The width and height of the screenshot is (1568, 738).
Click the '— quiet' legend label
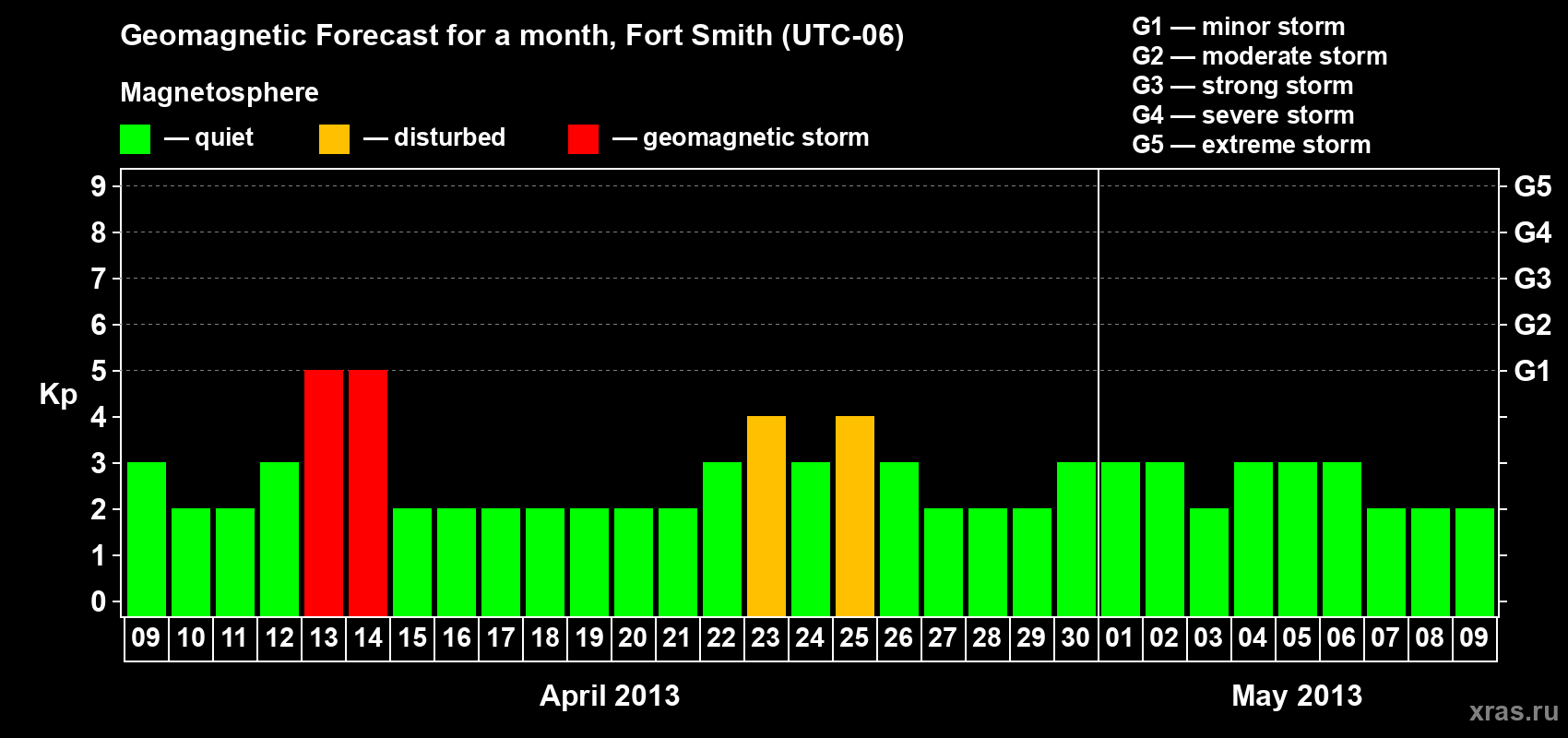click(208, 138)
